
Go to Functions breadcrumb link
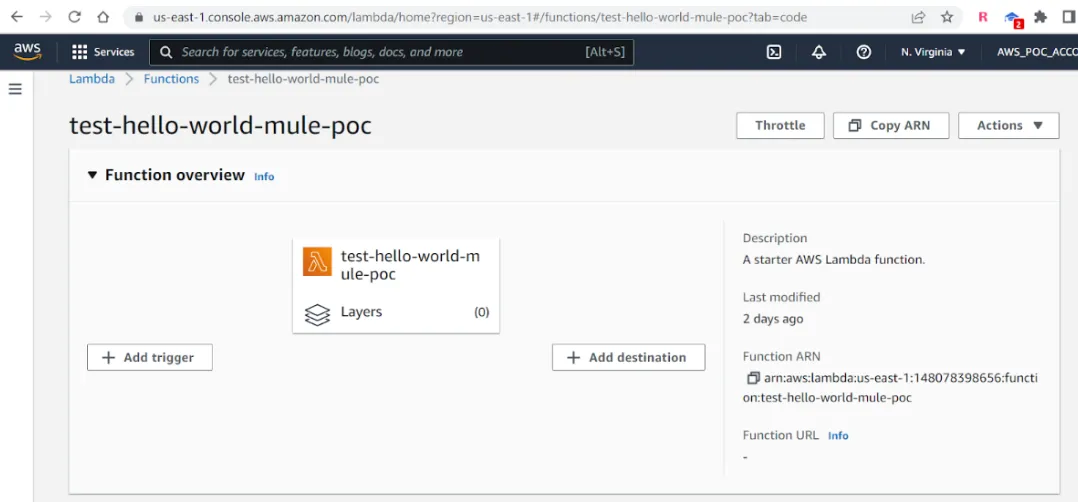(x=171, y=78)
